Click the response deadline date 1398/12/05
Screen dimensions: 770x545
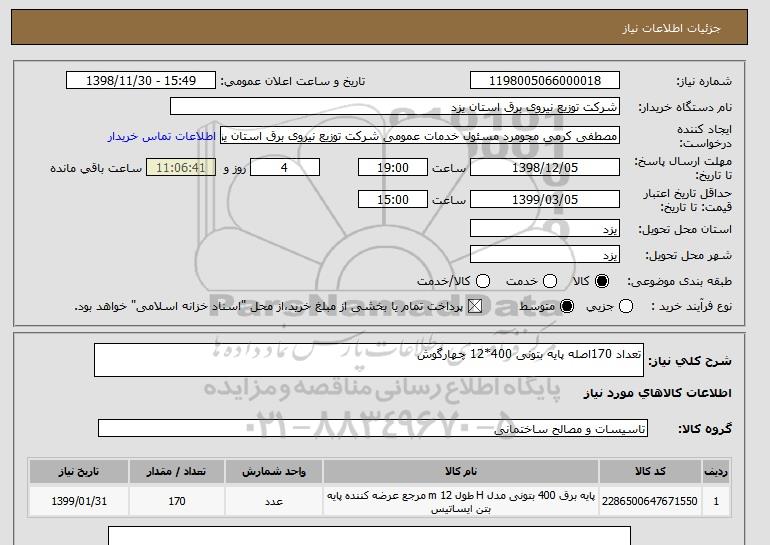[x=545, y=167]
